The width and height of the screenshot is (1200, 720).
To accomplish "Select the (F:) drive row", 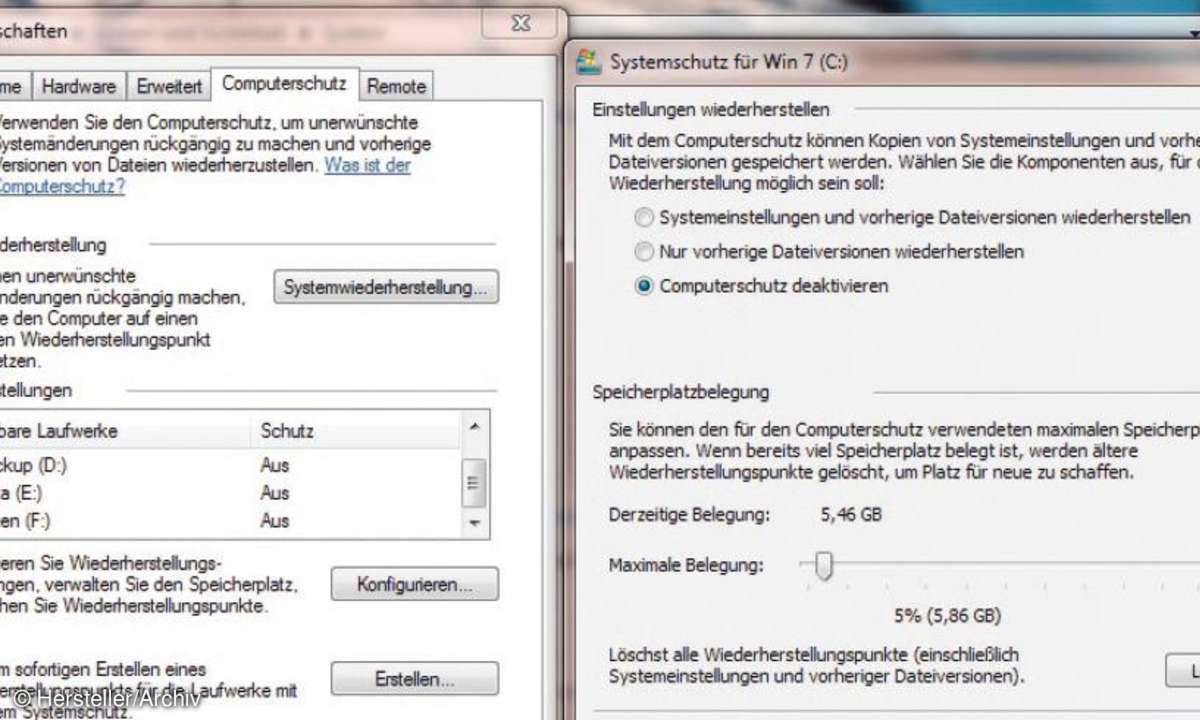I will [x=230, y=520].
